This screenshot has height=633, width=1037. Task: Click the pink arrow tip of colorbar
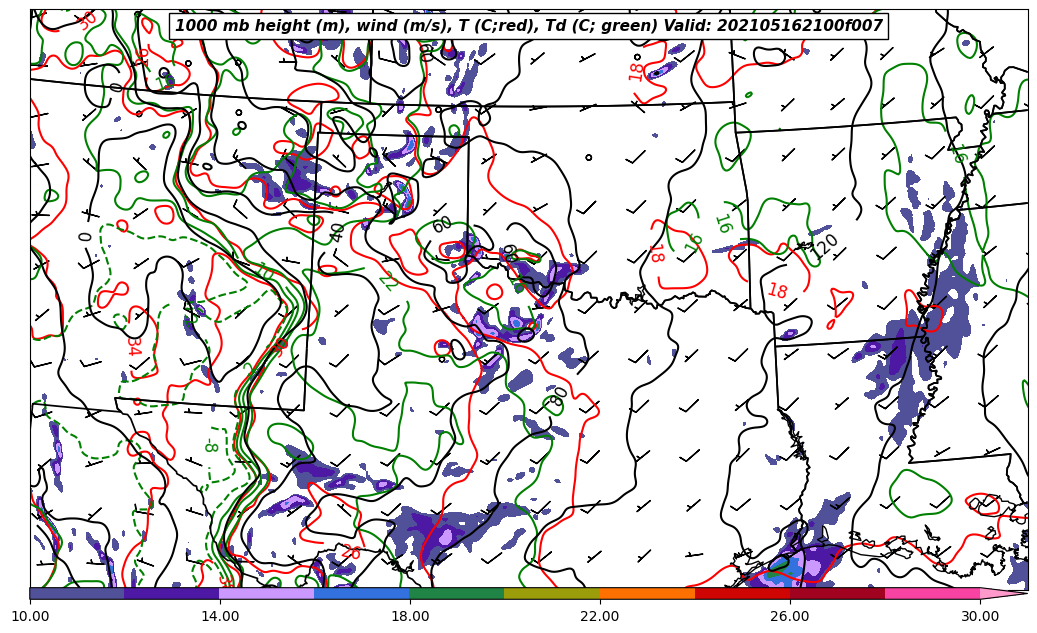point(1003,593)
